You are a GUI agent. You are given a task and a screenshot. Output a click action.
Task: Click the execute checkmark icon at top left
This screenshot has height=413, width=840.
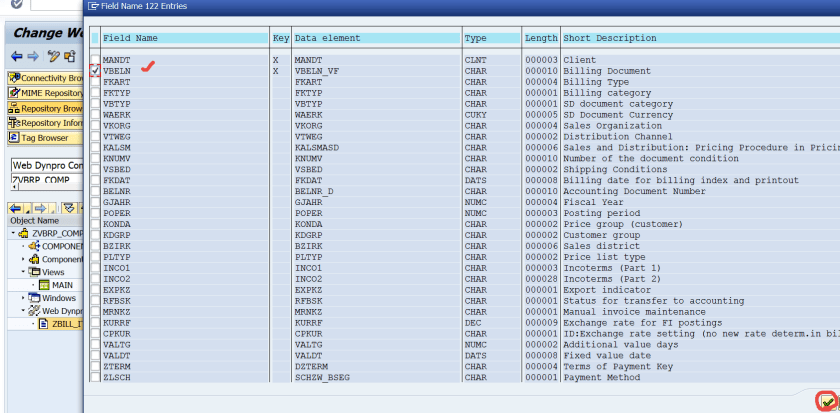pyautogui.click(x=17, y=4)
